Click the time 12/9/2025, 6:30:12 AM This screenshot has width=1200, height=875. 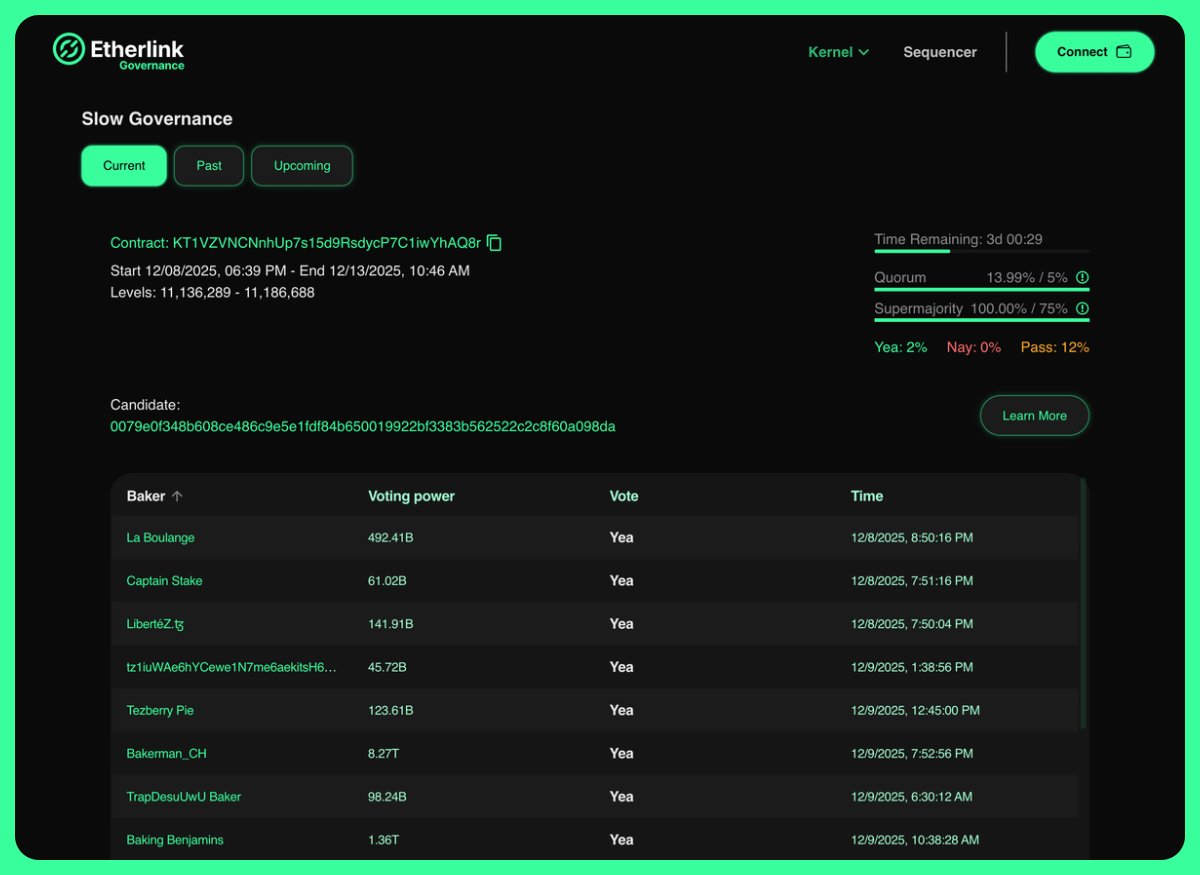[x=911, y=797]
